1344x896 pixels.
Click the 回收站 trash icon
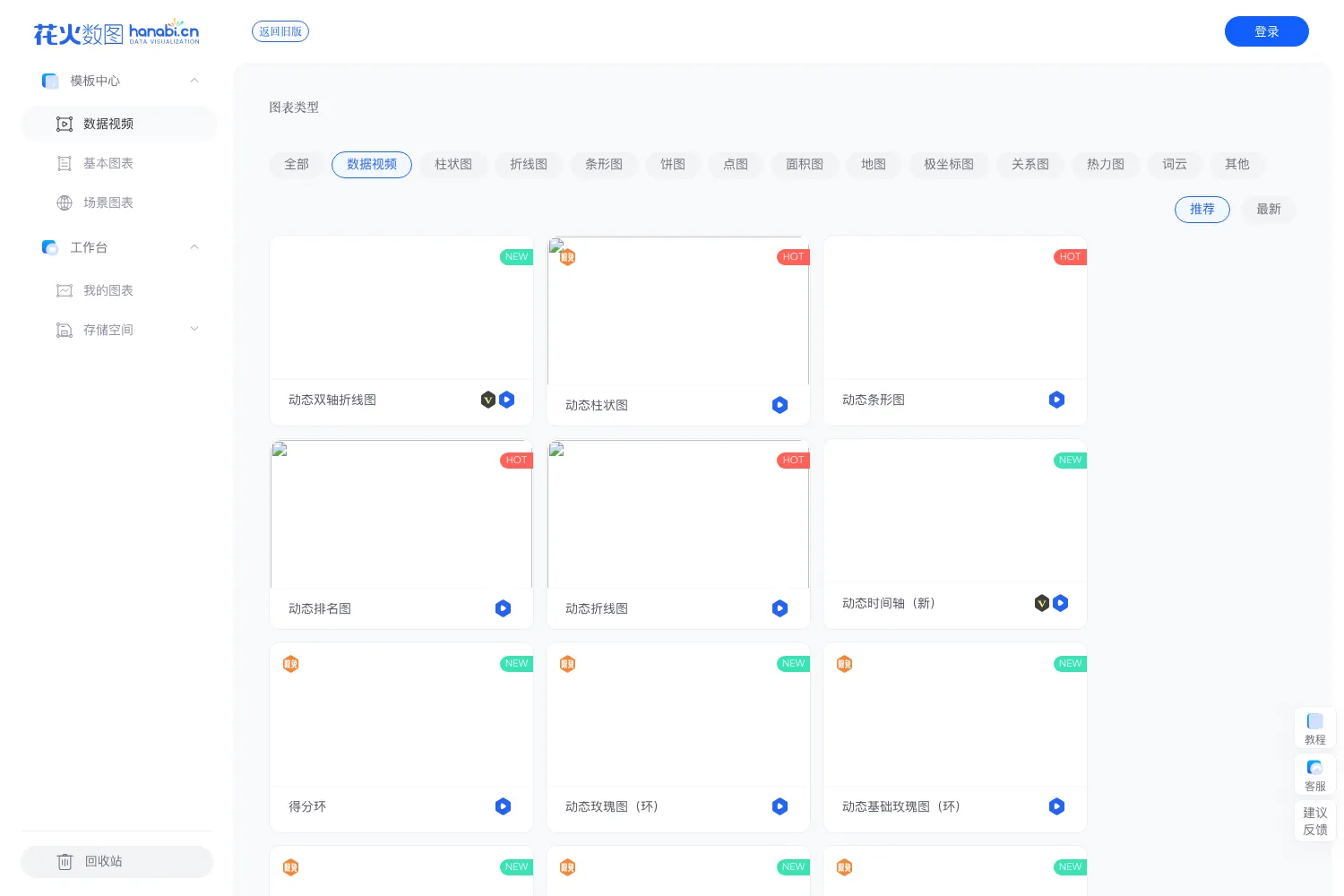click(65, 862)
